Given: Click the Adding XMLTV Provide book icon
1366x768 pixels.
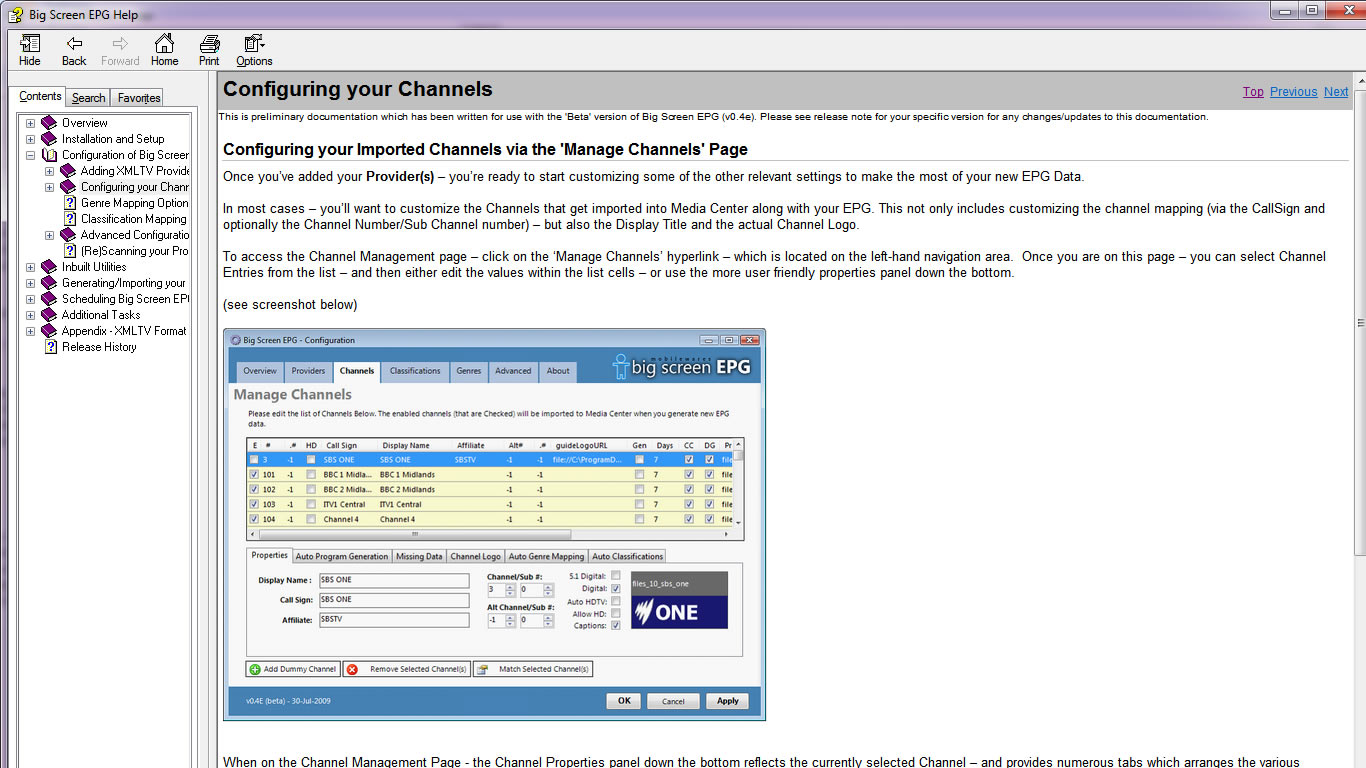Looking at the screenshot, I should pos(68,171).
